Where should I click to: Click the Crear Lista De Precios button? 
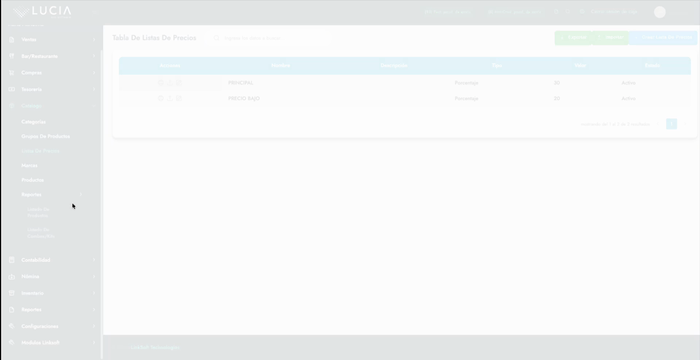[662, 38]
